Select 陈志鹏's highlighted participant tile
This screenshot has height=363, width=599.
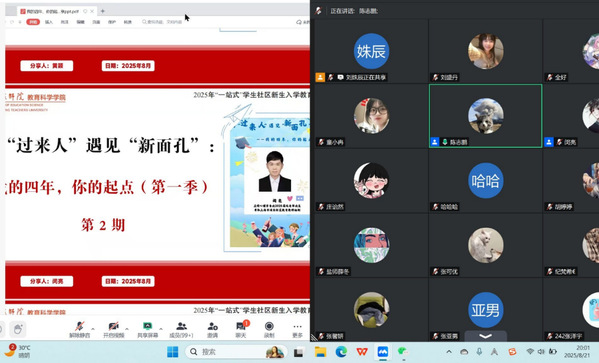[486, 116]
